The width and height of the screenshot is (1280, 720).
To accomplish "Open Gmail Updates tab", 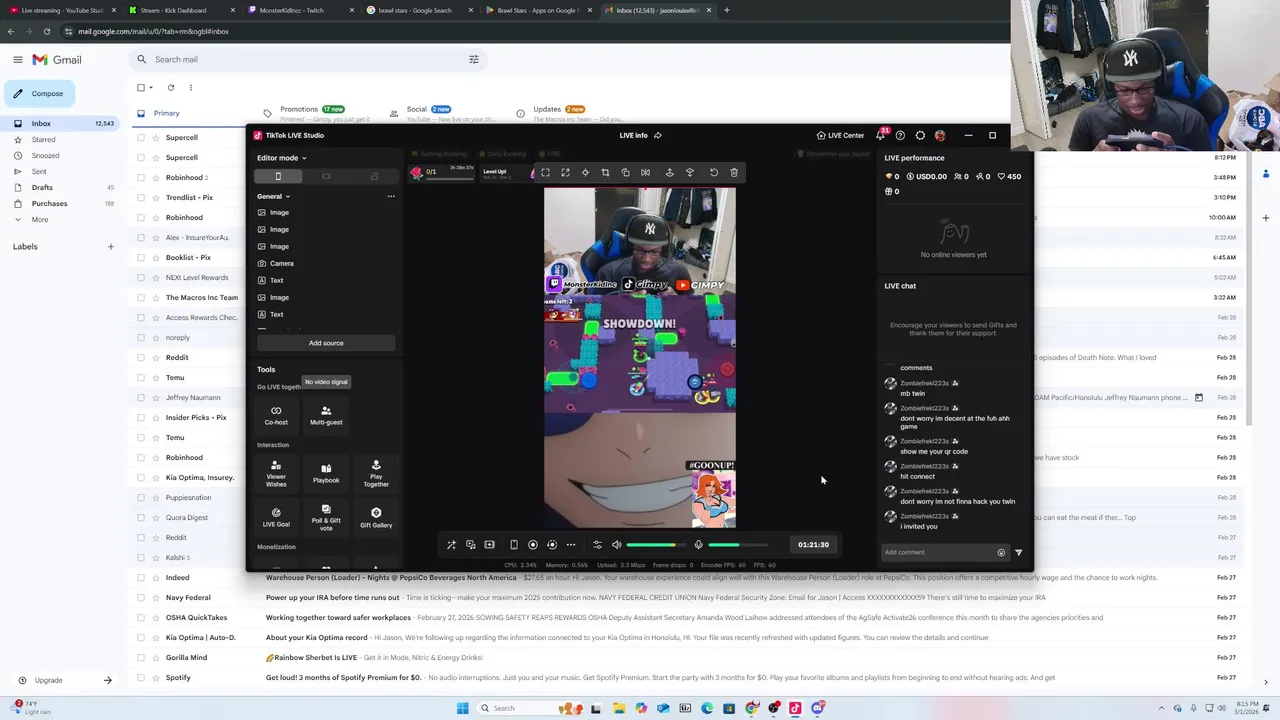I will click(x=569, y=113).
